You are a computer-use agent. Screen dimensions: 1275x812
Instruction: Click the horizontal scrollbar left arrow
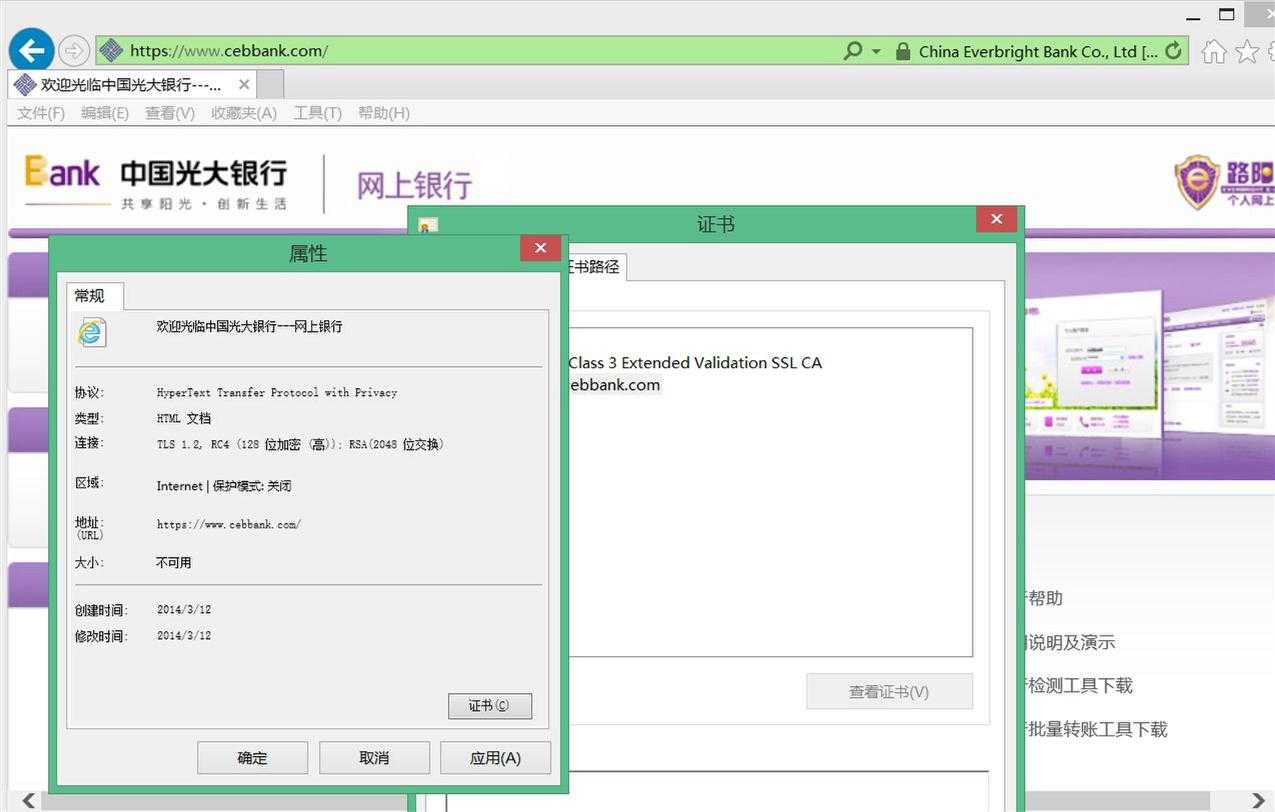click(29, 801)
